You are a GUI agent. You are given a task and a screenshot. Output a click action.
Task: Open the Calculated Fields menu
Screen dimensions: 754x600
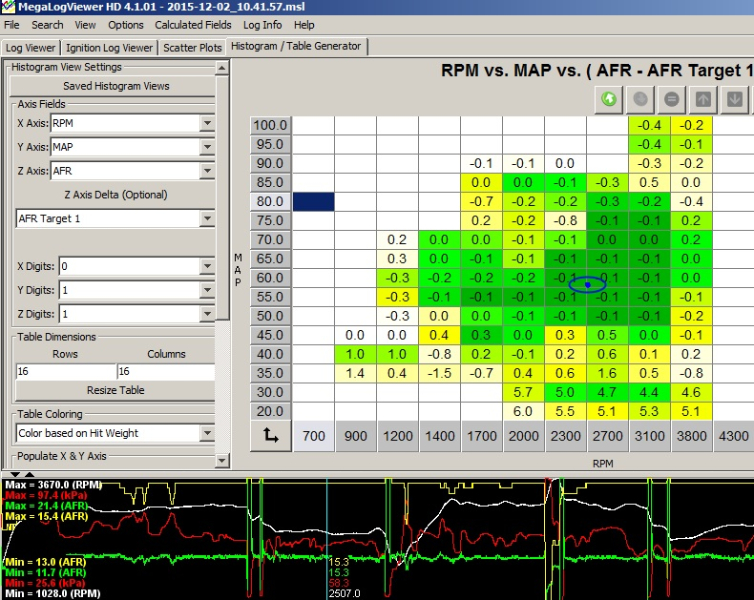click(x=192, y=25)
